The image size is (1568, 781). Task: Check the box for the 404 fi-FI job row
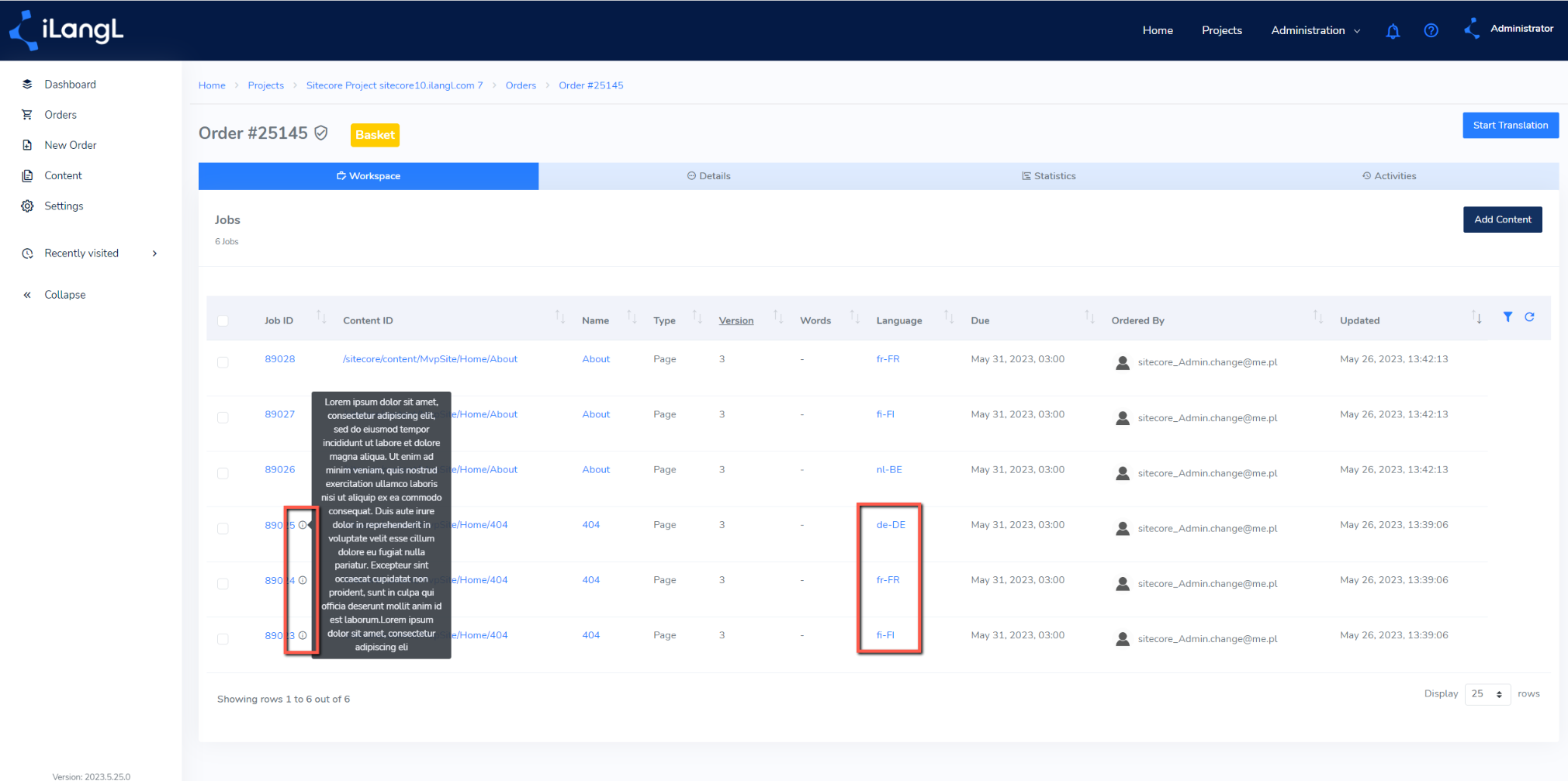[223, 639]
